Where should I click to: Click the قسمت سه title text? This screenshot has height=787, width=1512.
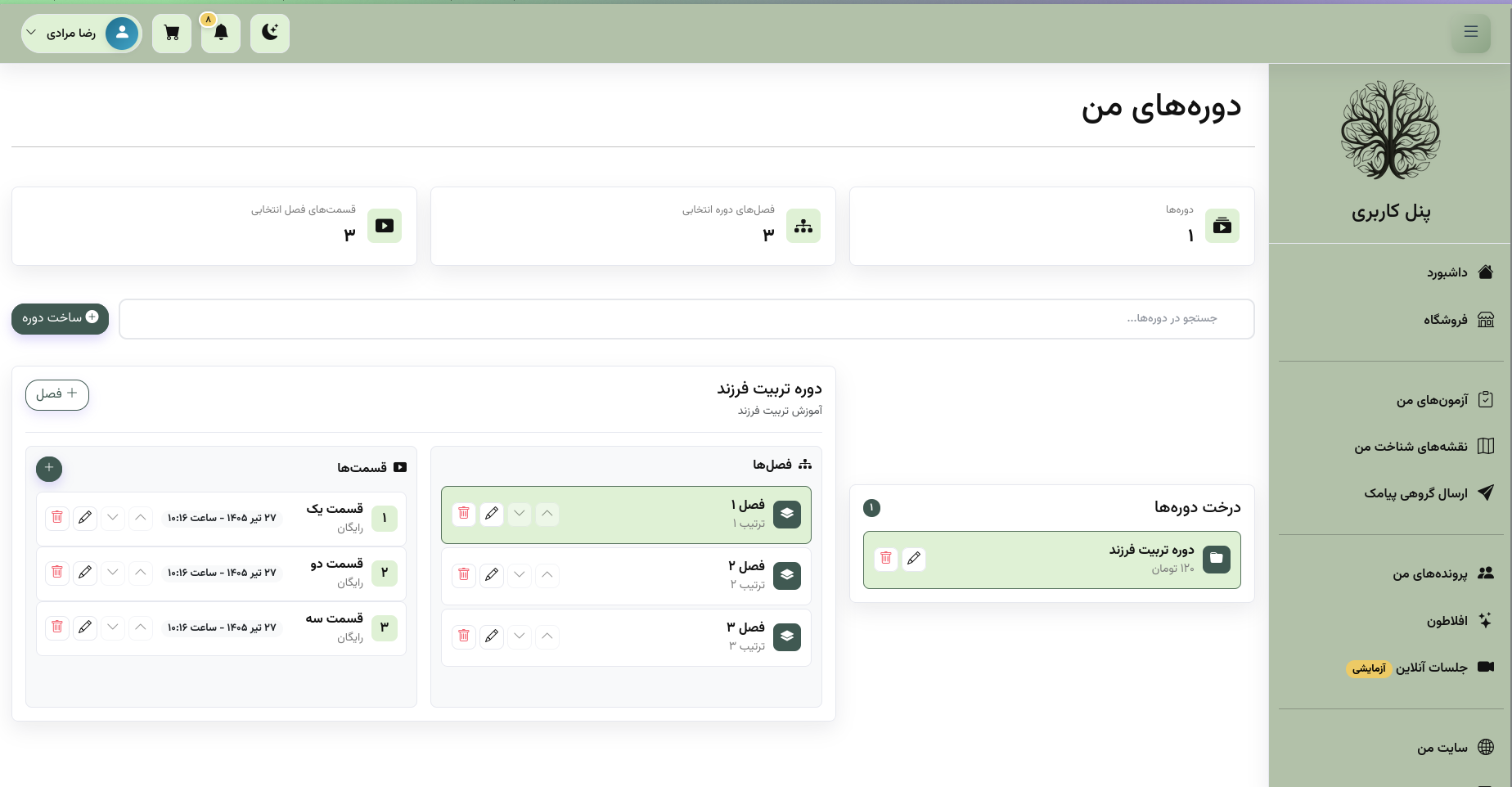334,618
